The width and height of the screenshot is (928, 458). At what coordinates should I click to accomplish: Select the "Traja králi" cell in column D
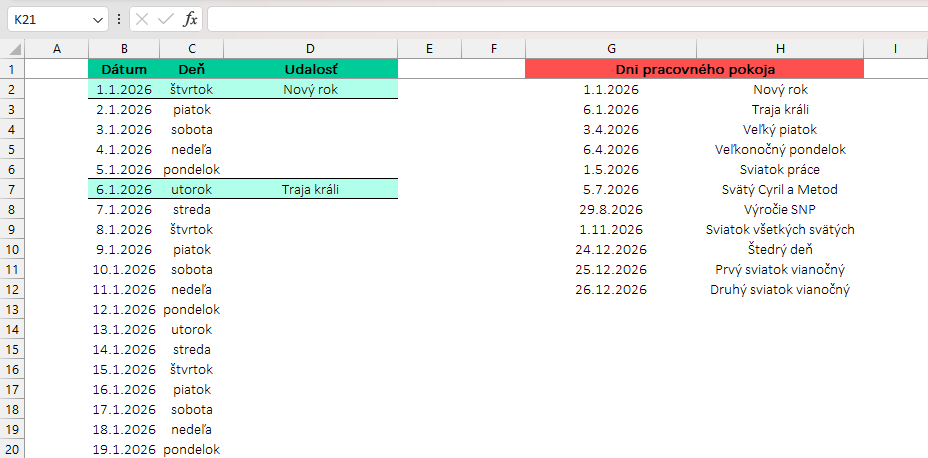click(x=310, y=189)
